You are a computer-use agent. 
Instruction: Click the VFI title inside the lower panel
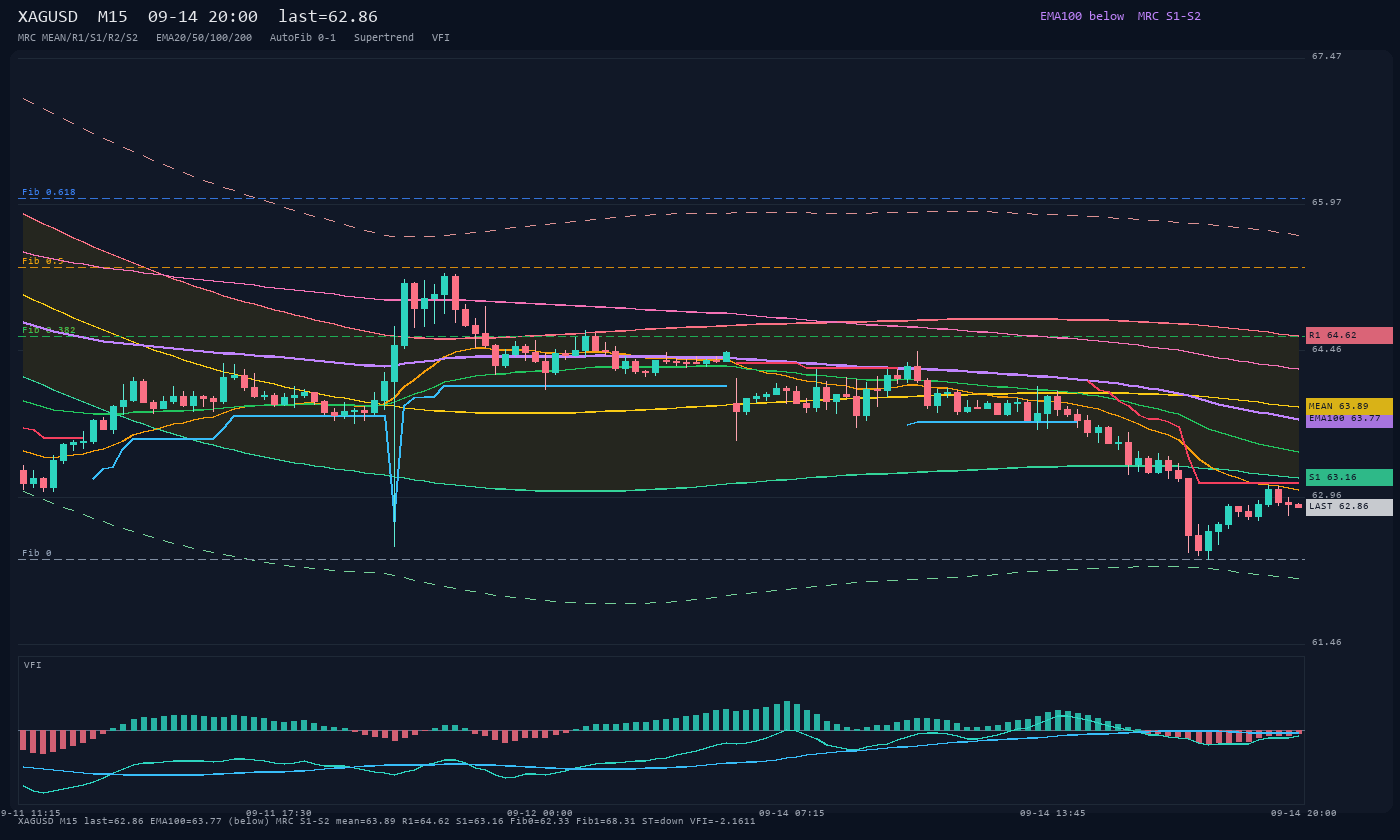33,665
